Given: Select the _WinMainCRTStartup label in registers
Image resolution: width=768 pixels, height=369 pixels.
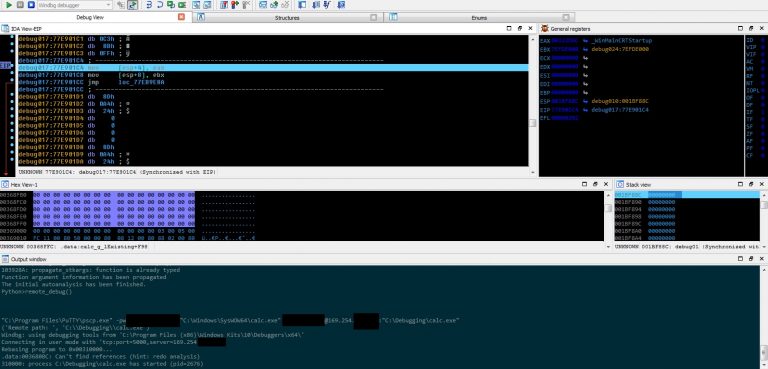Looking at the screenshot, I should [x=622, y=41].
